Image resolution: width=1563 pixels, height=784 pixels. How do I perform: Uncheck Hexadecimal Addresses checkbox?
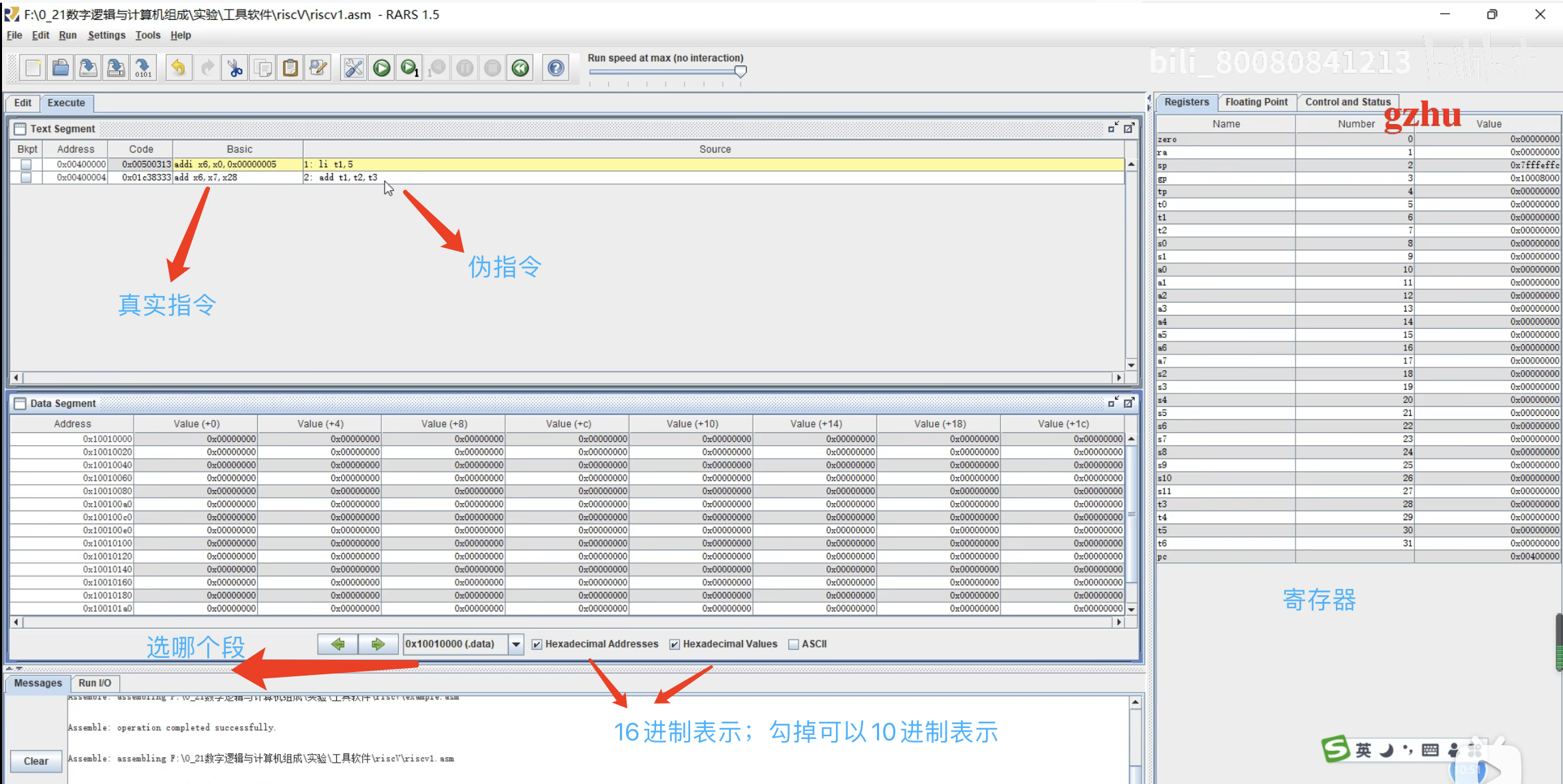(x=537, y=644)
